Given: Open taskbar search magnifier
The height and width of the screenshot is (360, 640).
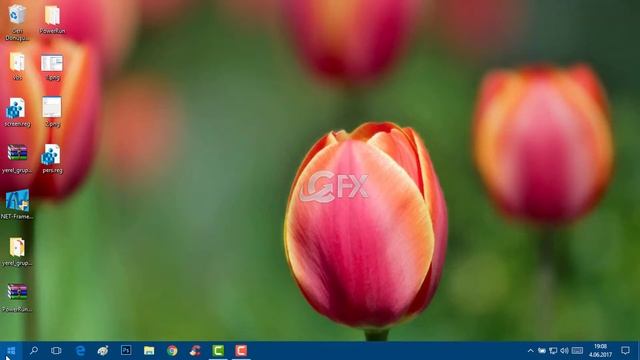Looking at the screenshot, I should pyautogui.click(x=34, y=351).
